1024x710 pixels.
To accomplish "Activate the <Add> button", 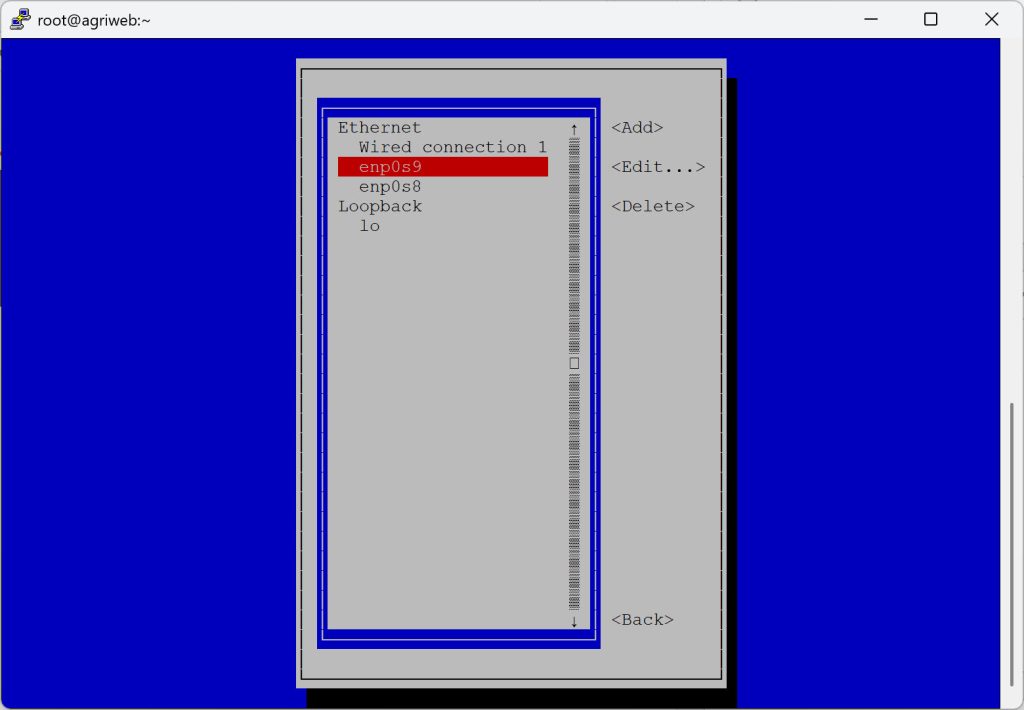I will pyautogui.click(x=637, y=128).
